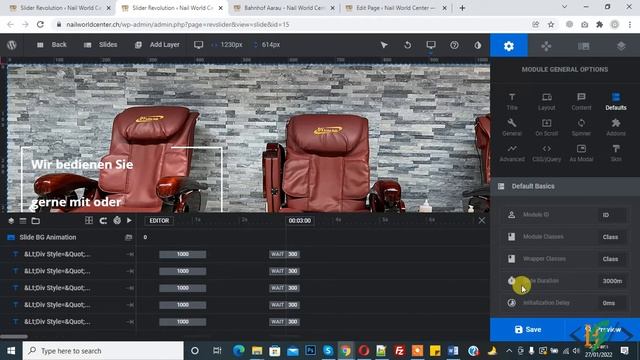Open the Layout settings section
Viewport: 640px width, 360px height.
click(x=547, y=101)
